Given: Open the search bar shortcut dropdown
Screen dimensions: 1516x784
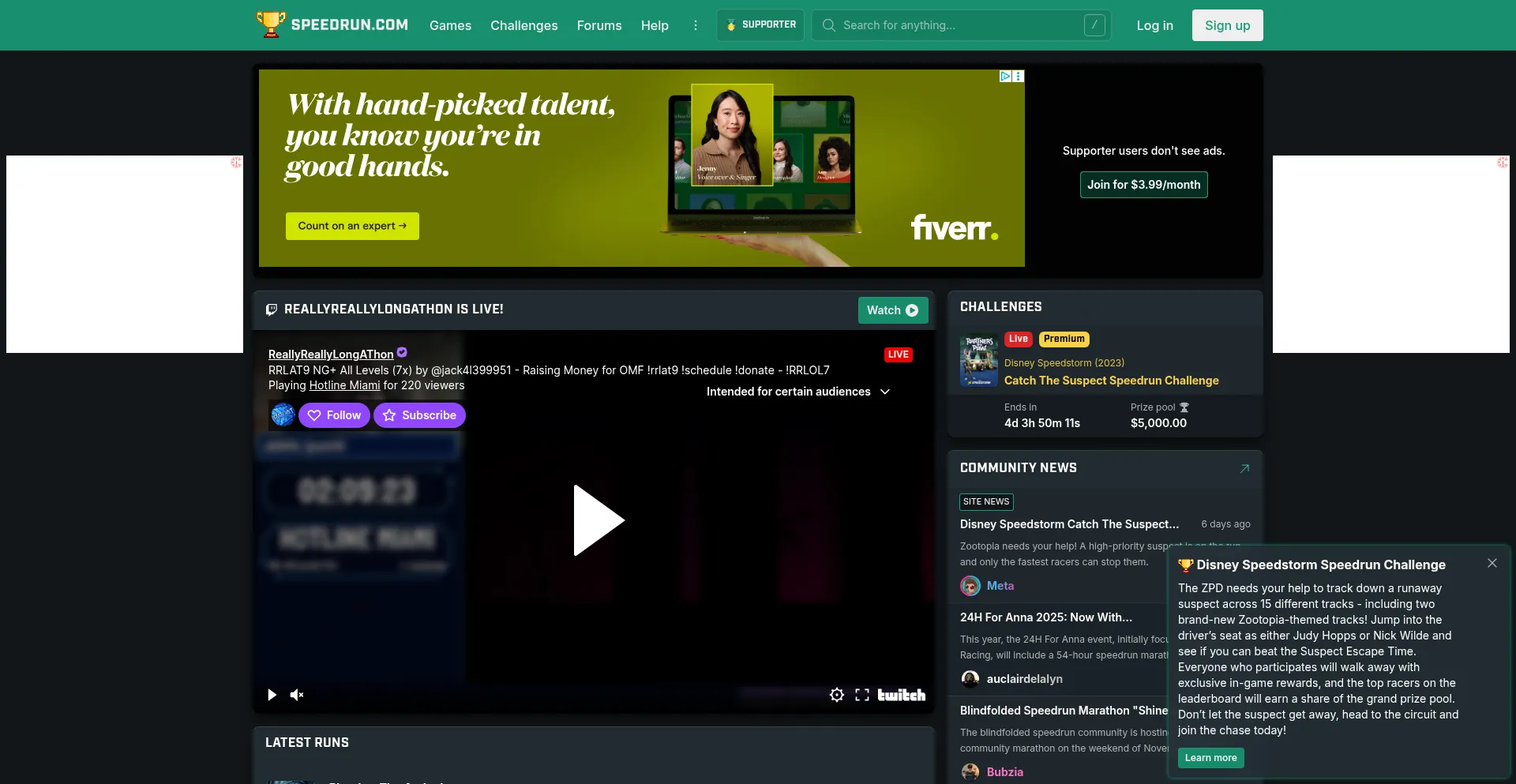Looking at the screenshot, I should point(1094,25).
